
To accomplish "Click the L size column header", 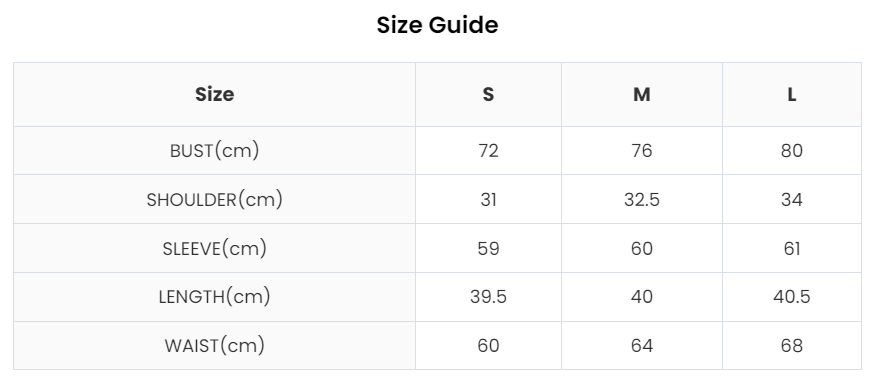I will click(792, 94).
